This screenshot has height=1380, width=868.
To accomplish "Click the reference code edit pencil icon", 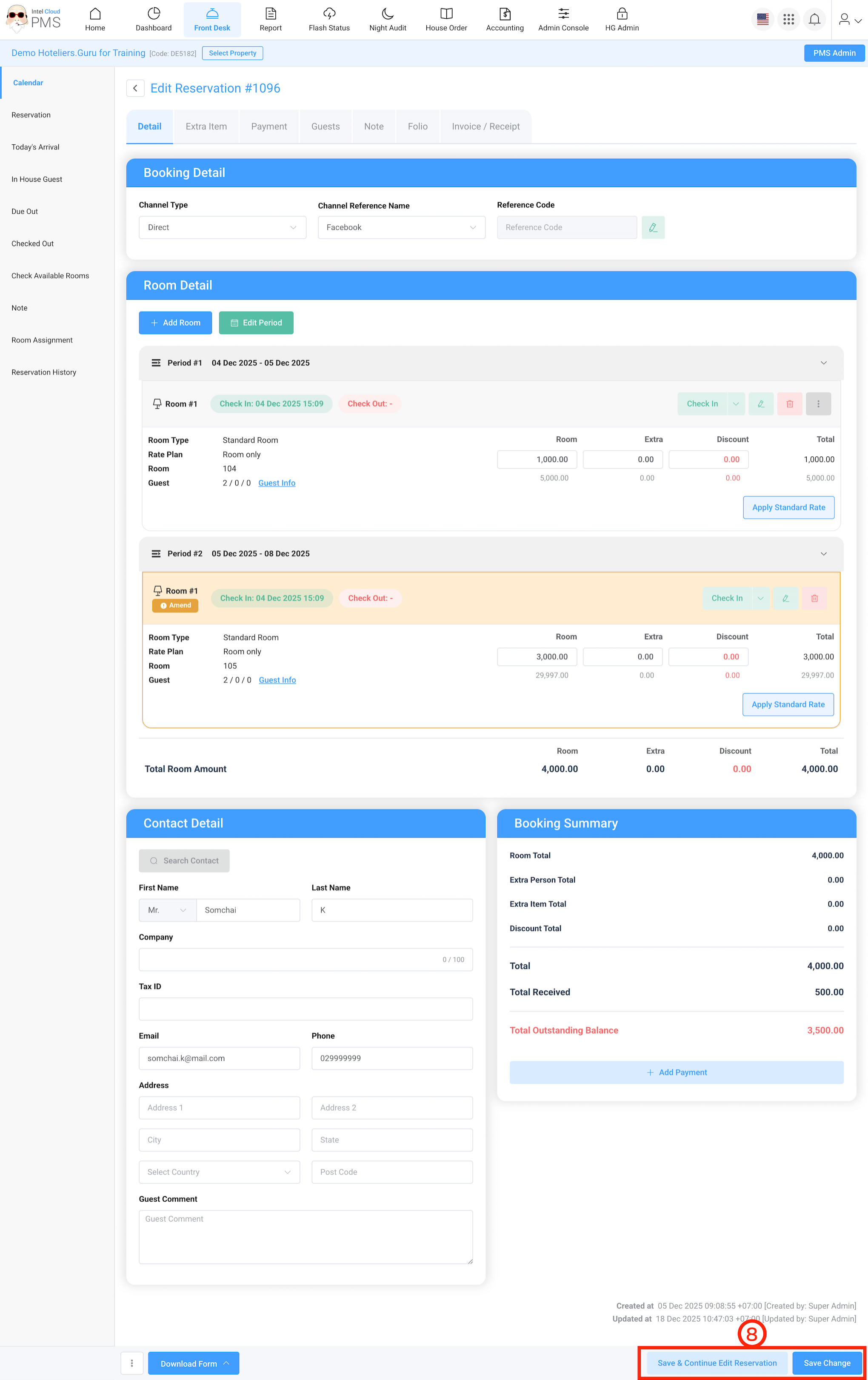I will click(653, 227).
